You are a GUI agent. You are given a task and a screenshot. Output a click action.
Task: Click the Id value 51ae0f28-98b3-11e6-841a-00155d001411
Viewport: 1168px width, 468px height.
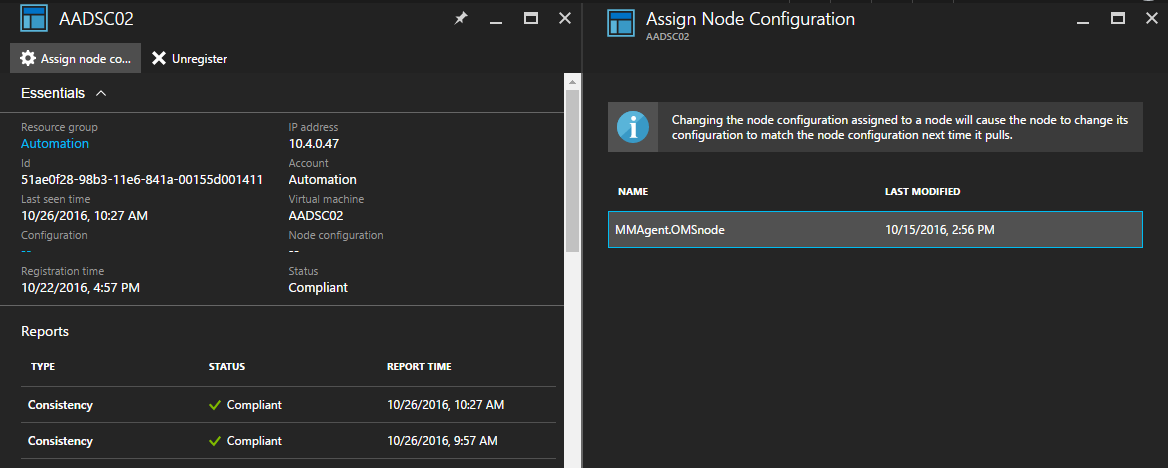pos(142,180)
